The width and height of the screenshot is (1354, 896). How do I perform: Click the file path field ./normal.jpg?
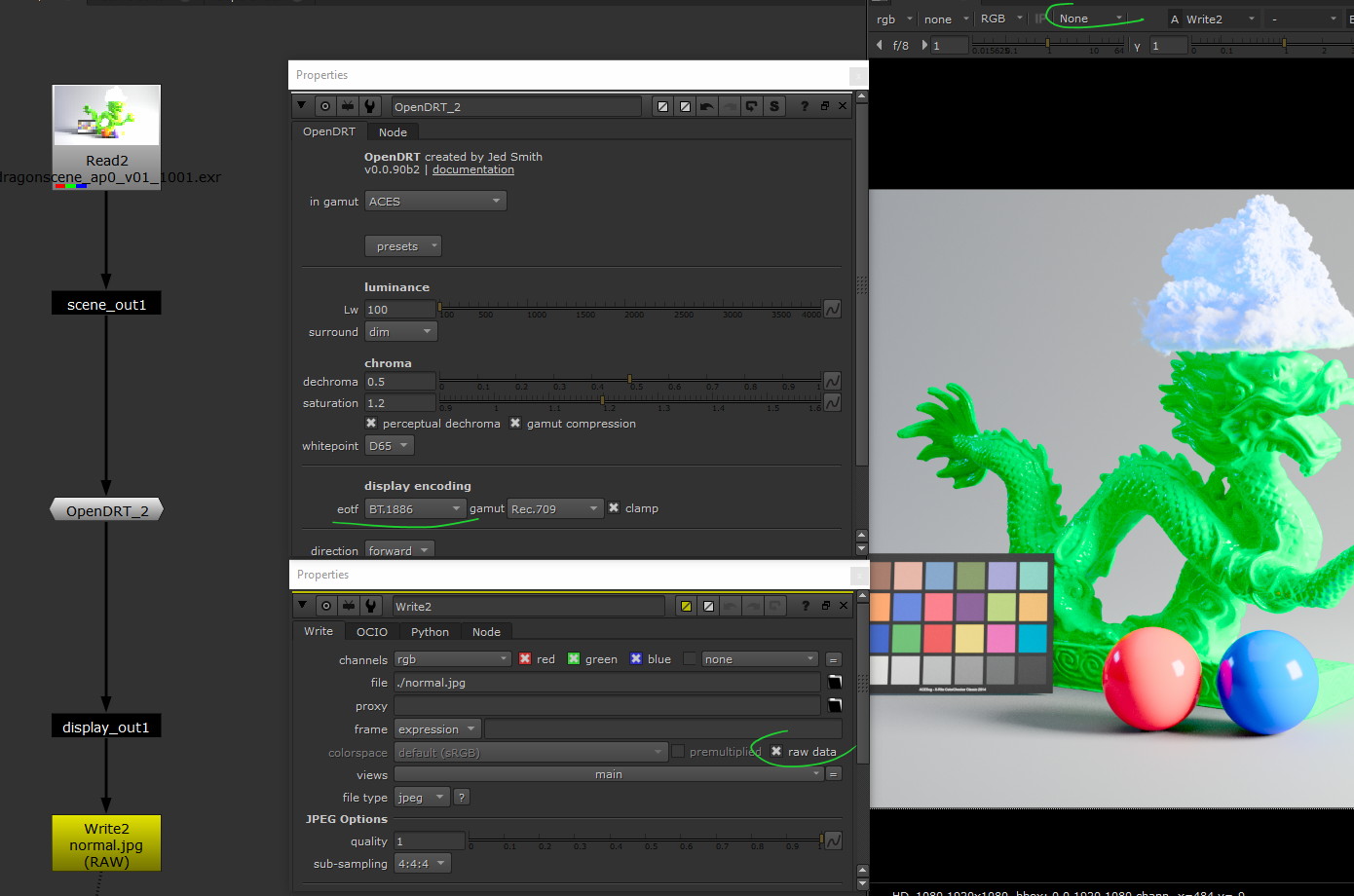tap(606, 682)
